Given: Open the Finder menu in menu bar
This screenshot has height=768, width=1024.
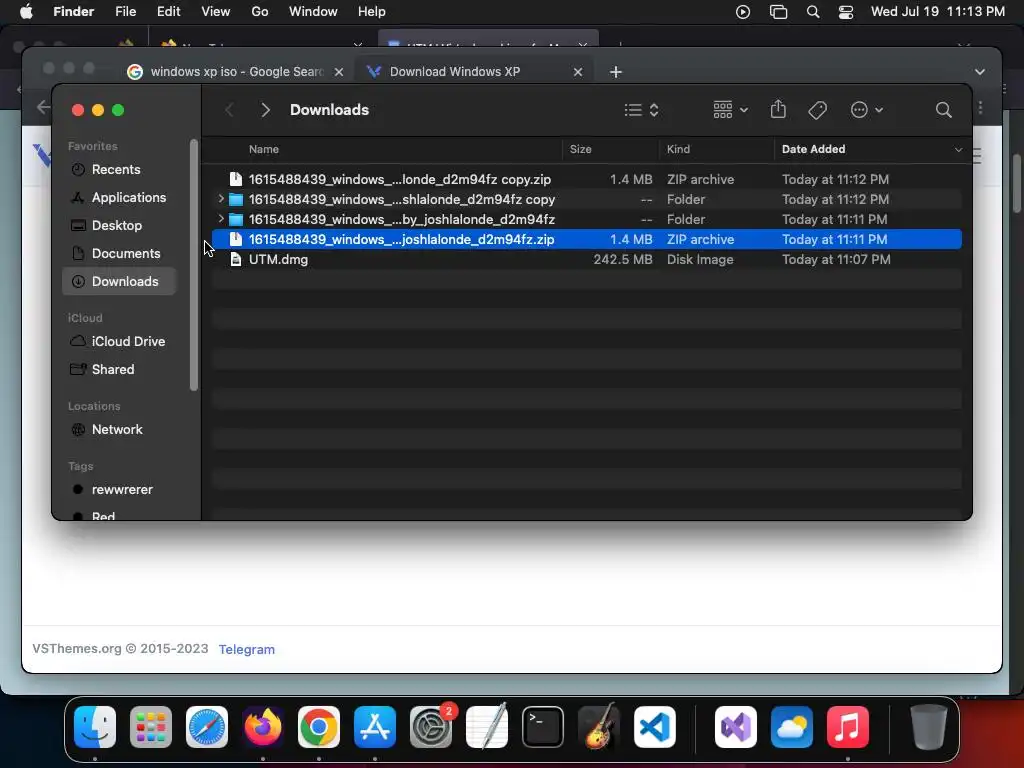Looking at the screenshot, I should pos(73,12).
